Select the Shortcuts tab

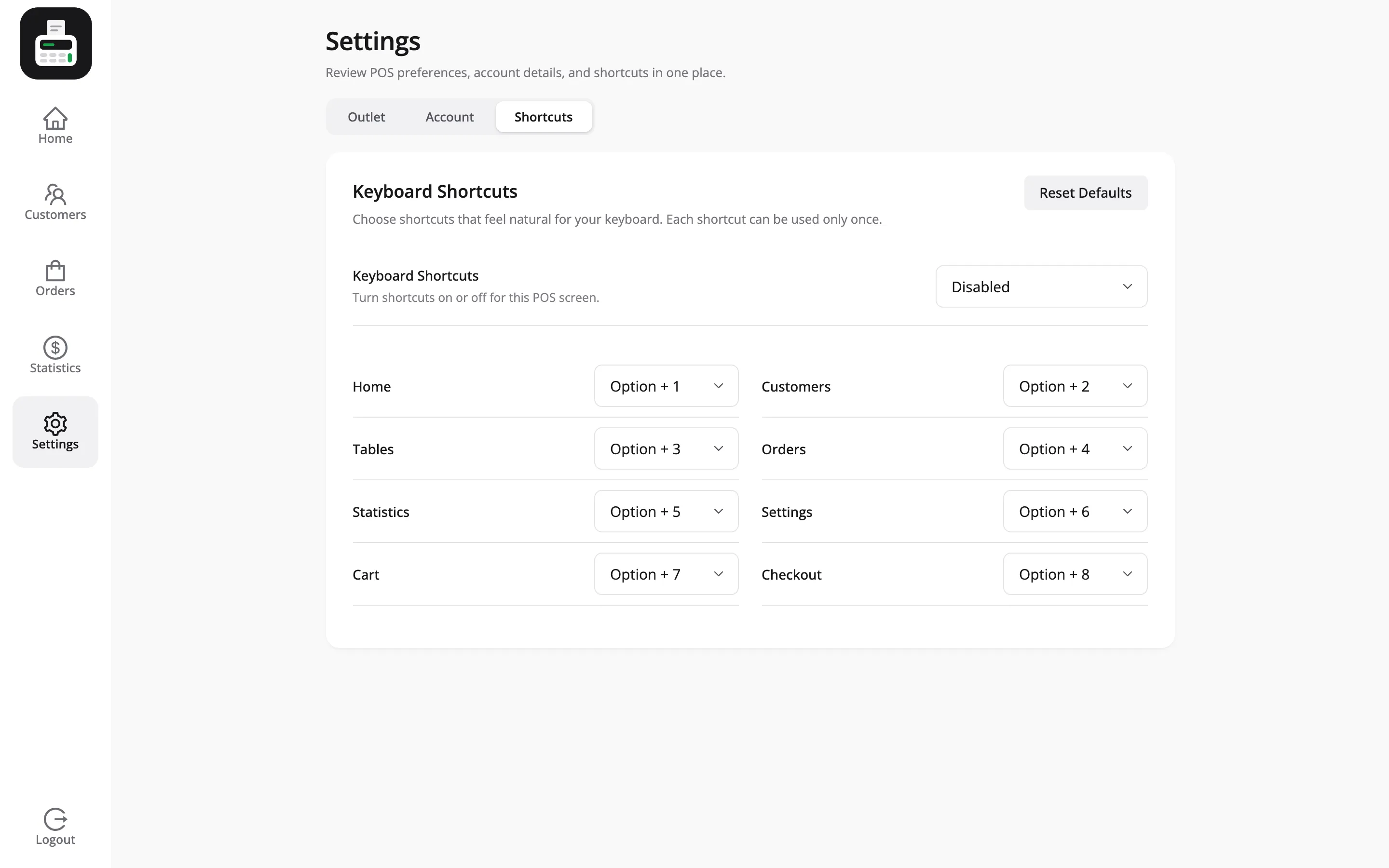point(544,117)
